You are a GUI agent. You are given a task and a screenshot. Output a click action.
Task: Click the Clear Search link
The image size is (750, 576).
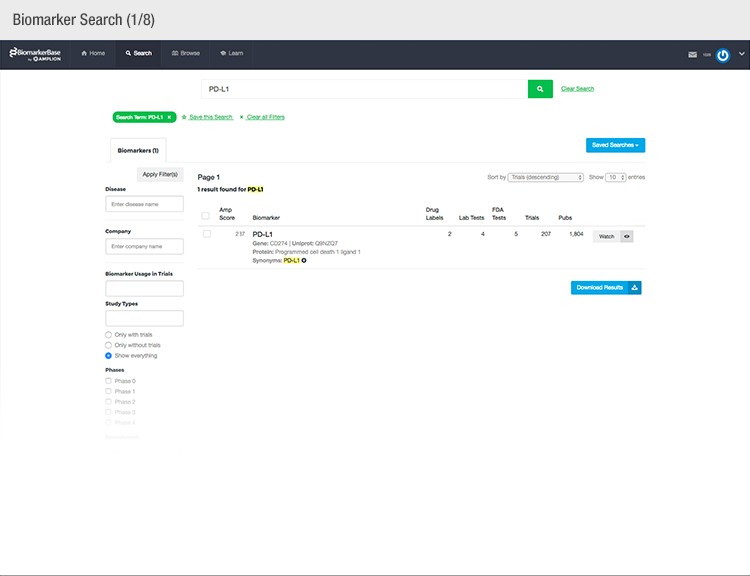click(577, 89)
